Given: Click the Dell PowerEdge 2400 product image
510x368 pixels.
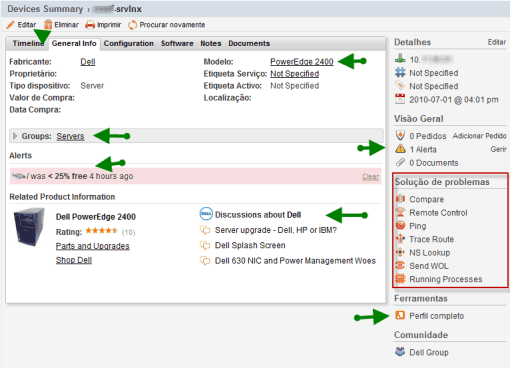Looking at the screenshot, I should pyautogui.click(x=29, y=227).
